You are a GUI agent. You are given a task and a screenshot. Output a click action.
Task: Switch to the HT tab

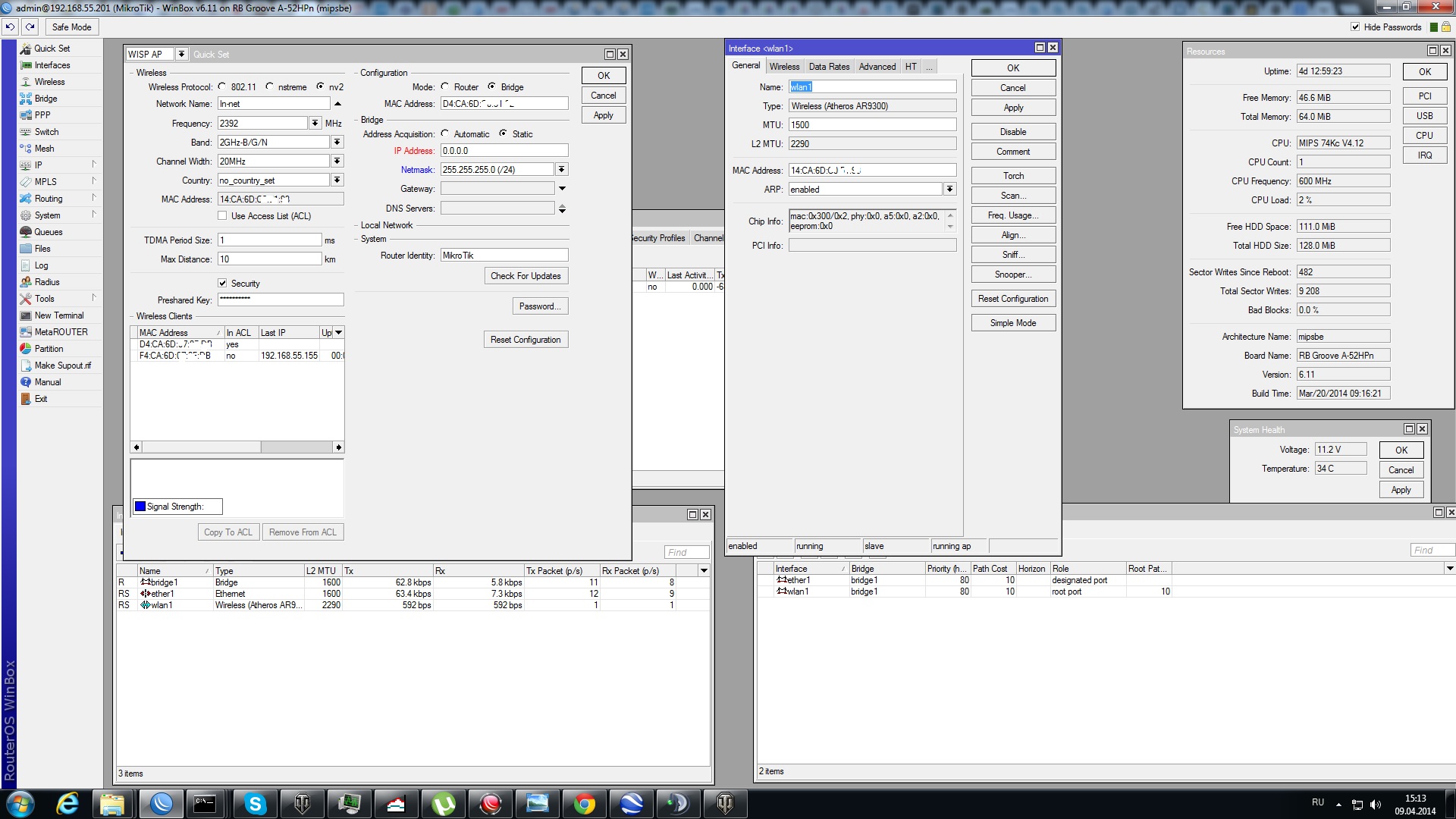click(x=911, y=67)
